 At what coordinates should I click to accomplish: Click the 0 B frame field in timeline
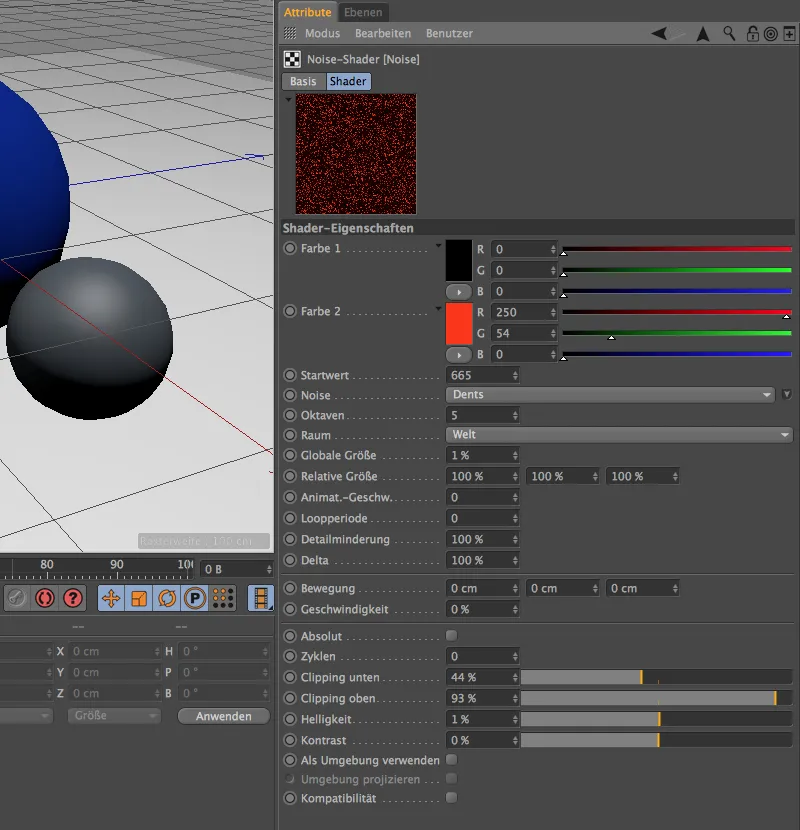coord(236,570)
